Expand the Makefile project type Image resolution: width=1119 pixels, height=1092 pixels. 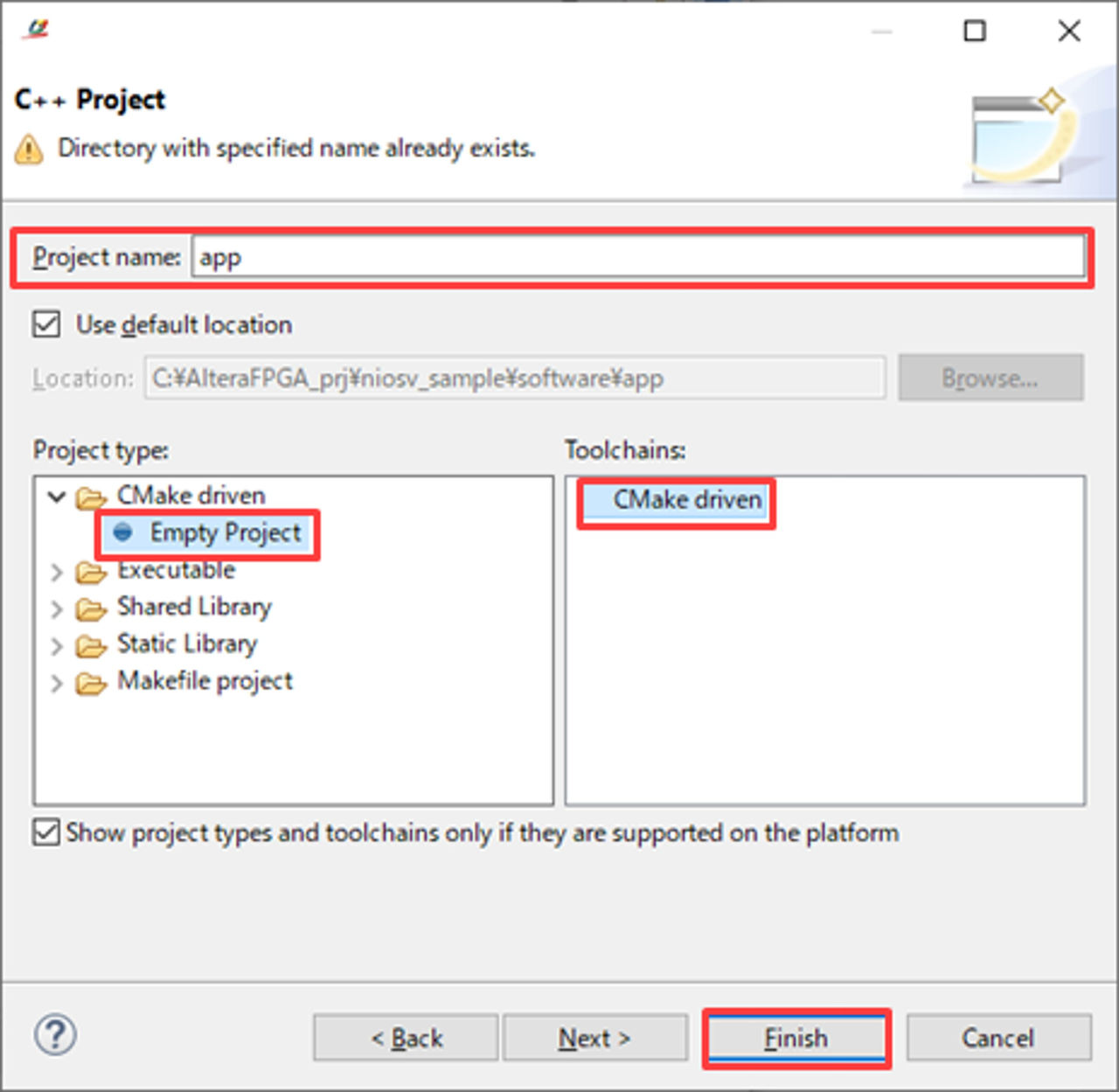click(57, 683)
